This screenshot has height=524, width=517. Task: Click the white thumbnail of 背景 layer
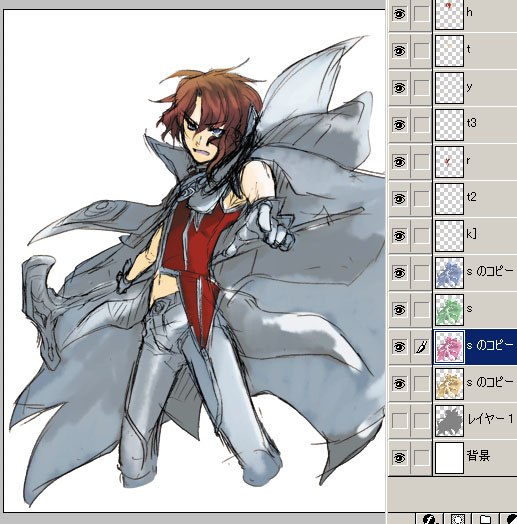449,457
